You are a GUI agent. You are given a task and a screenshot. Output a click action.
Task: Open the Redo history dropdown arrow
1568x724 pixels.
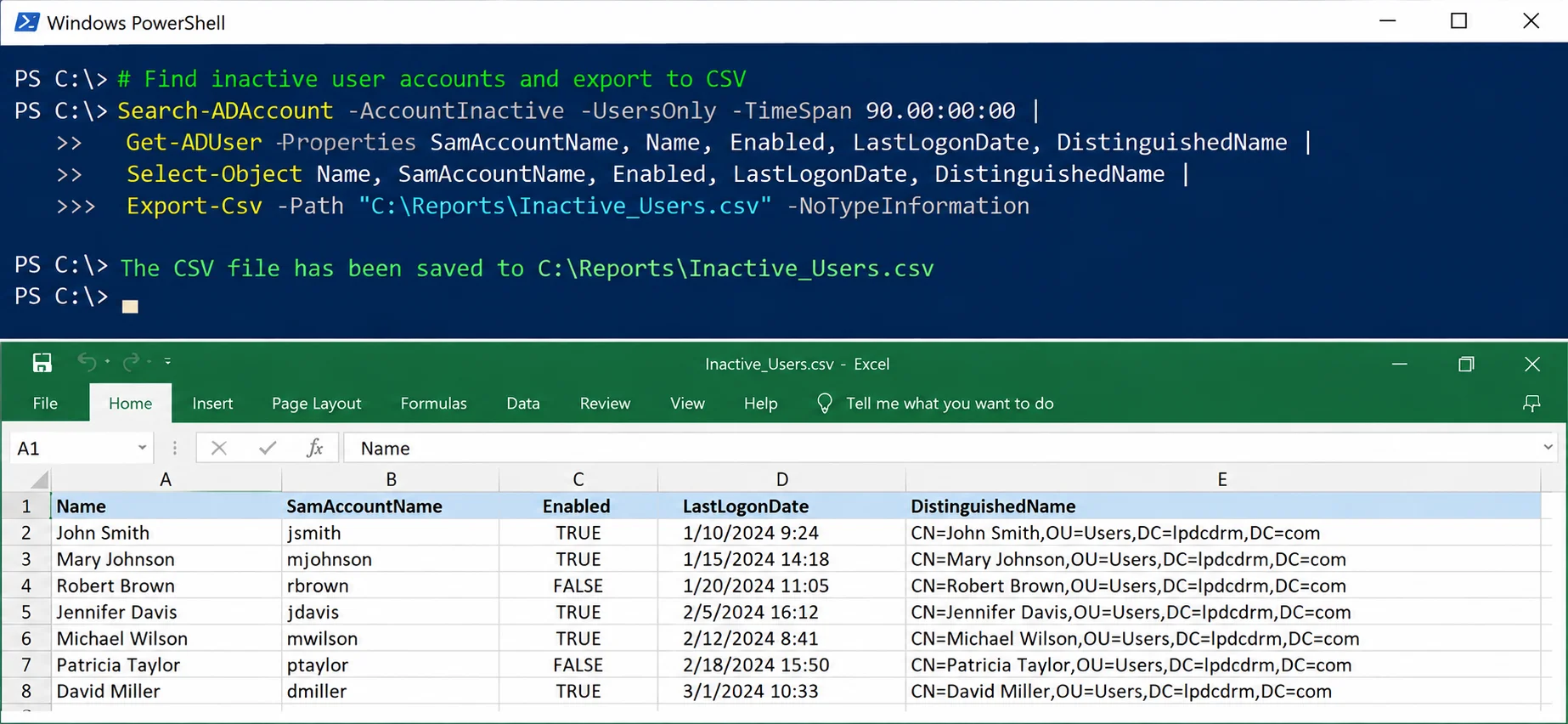[149, 362]
